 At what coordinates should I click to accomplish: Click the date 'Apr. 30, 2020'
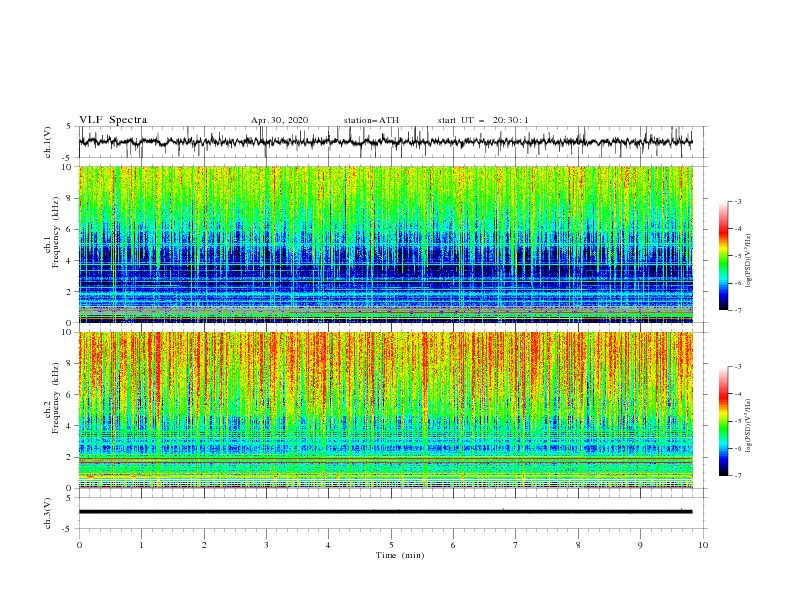point(279,120)
